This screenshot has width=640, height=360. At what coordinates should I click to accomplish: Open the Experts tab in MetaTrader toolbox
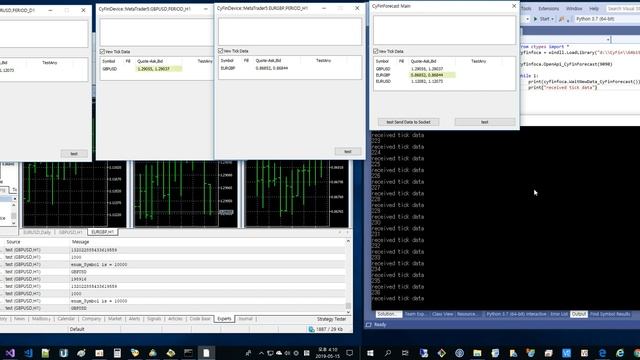[224, 319]
